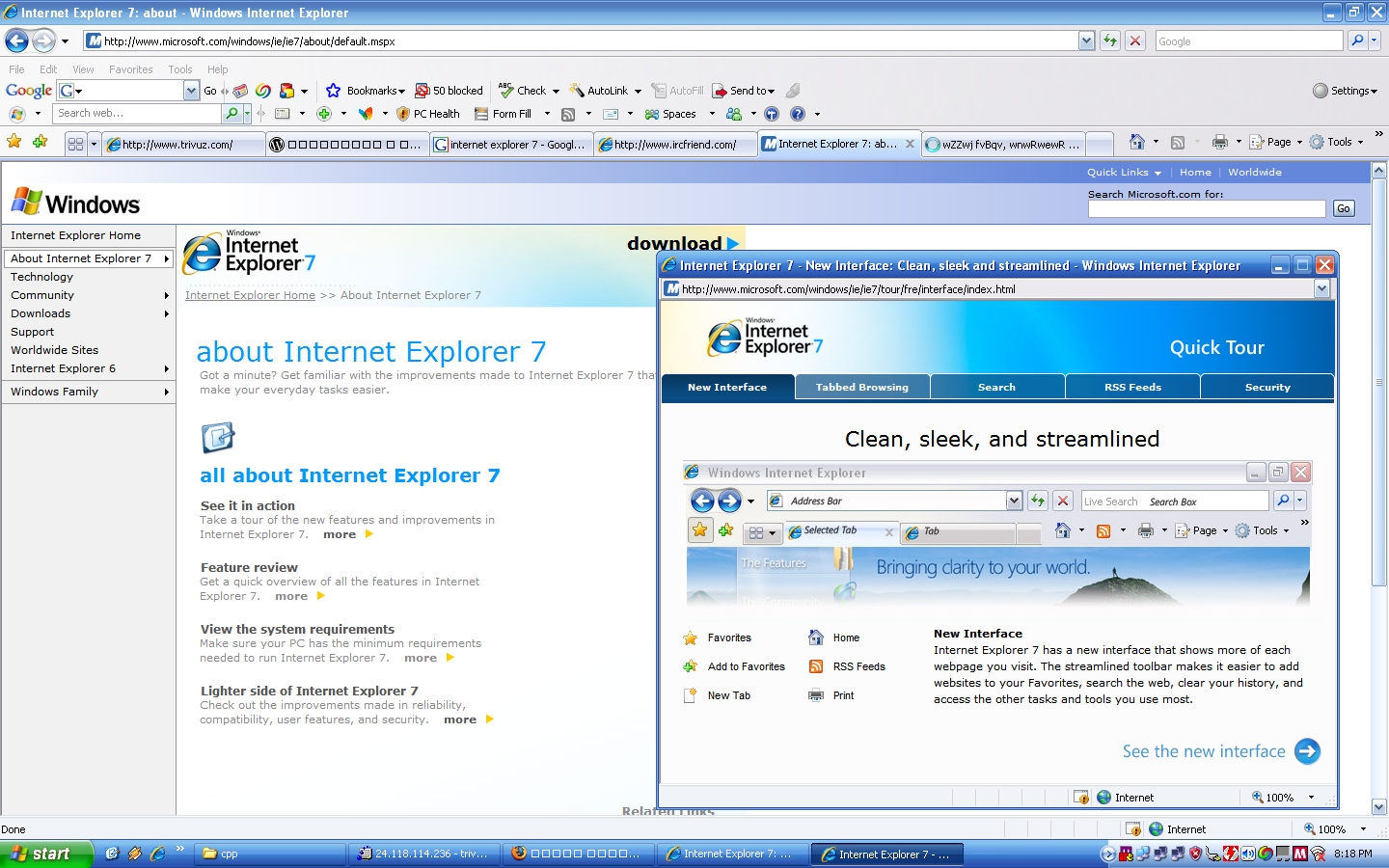
Task: Click the Go button on the Google toolbar
Action: click(x=210, y=91)
